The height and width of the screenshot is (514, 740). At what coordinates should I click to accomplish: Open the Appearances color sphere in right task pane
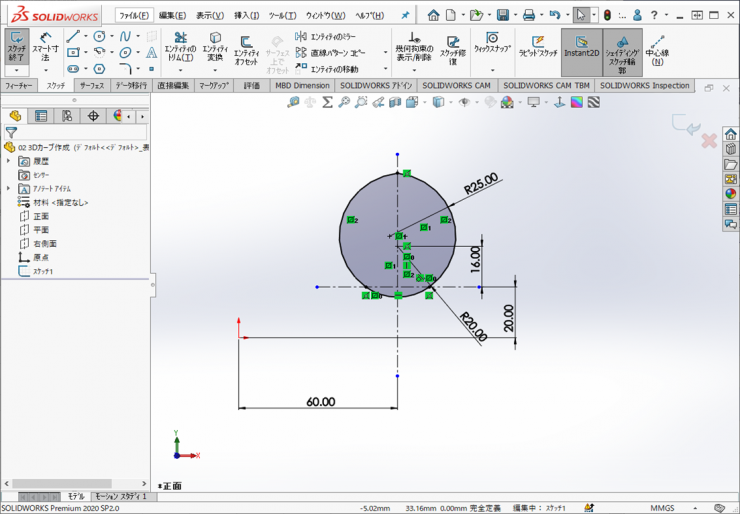point(730,194)
